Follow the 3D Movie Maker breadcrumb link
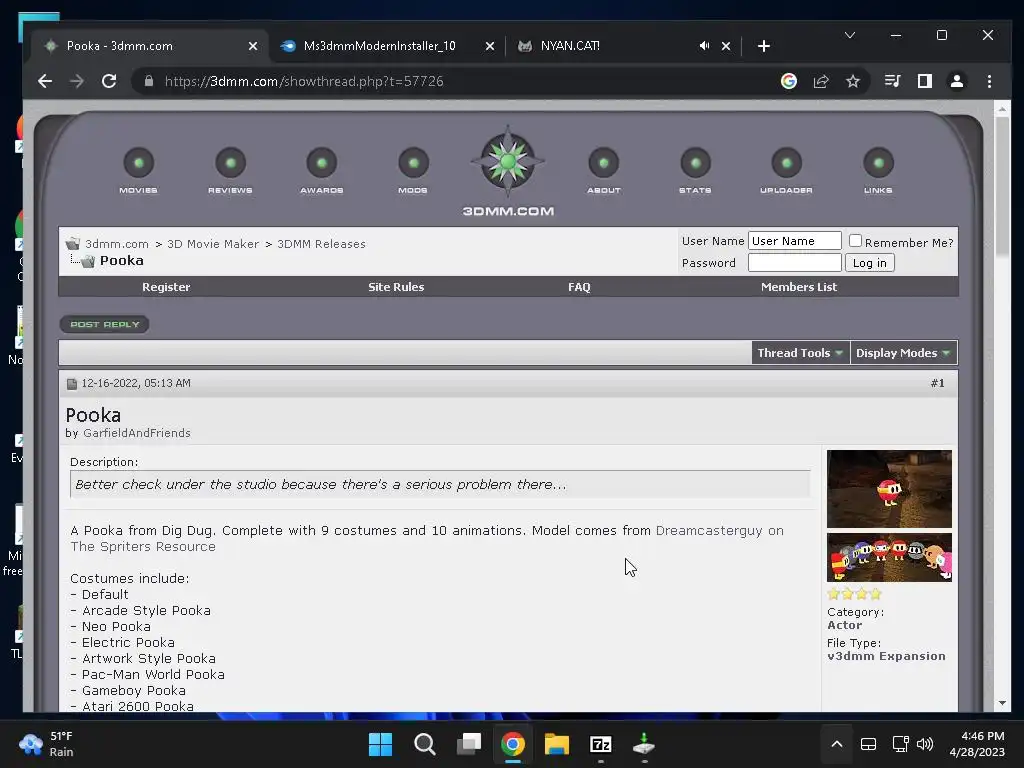1024x768 pixels. coord(213,244)
